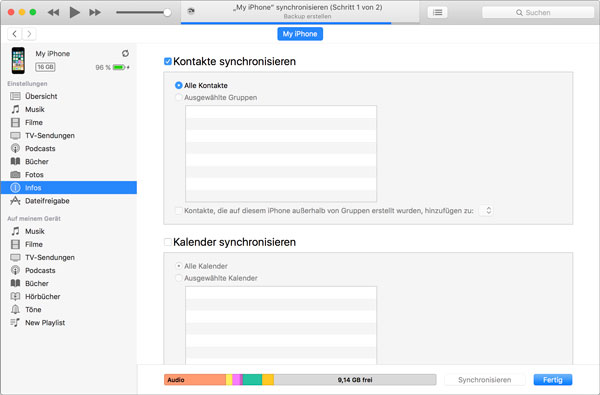This screenshot has height=395, width=600.
Task: Click the green segment of storage bar
Action: pyautogui.click(x=252, y=380)
